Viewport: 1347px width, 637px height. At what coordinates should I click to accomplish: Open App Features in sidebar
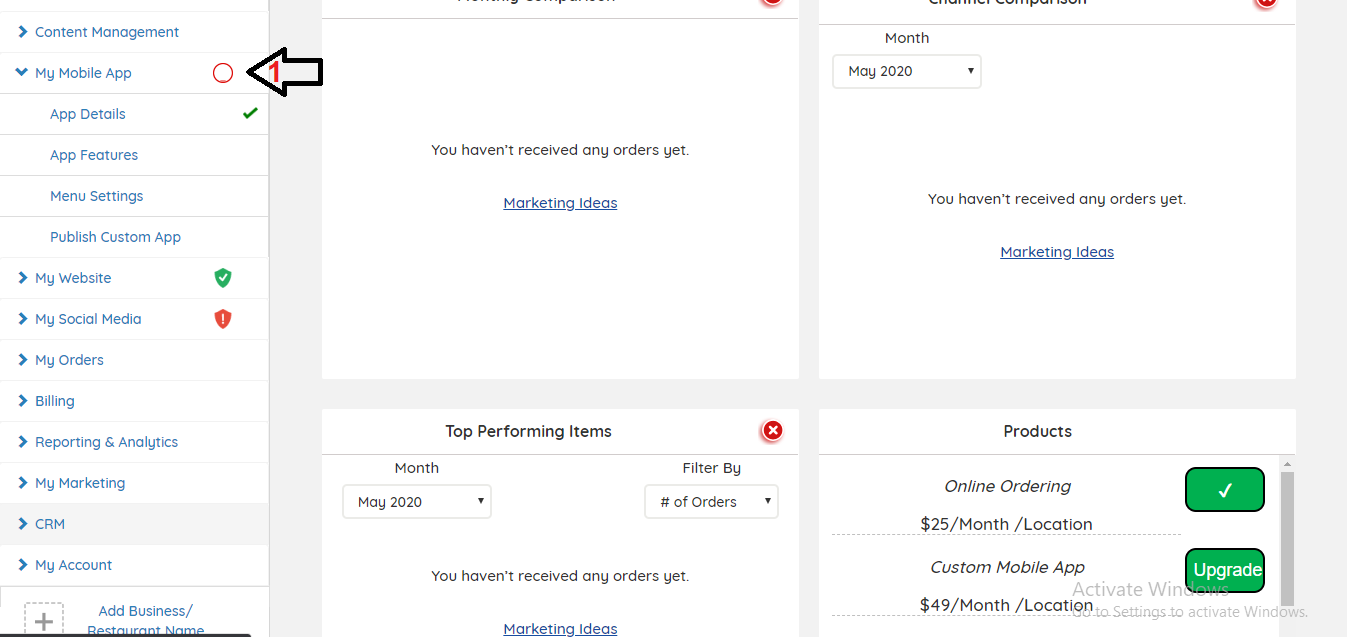(94, 155)
